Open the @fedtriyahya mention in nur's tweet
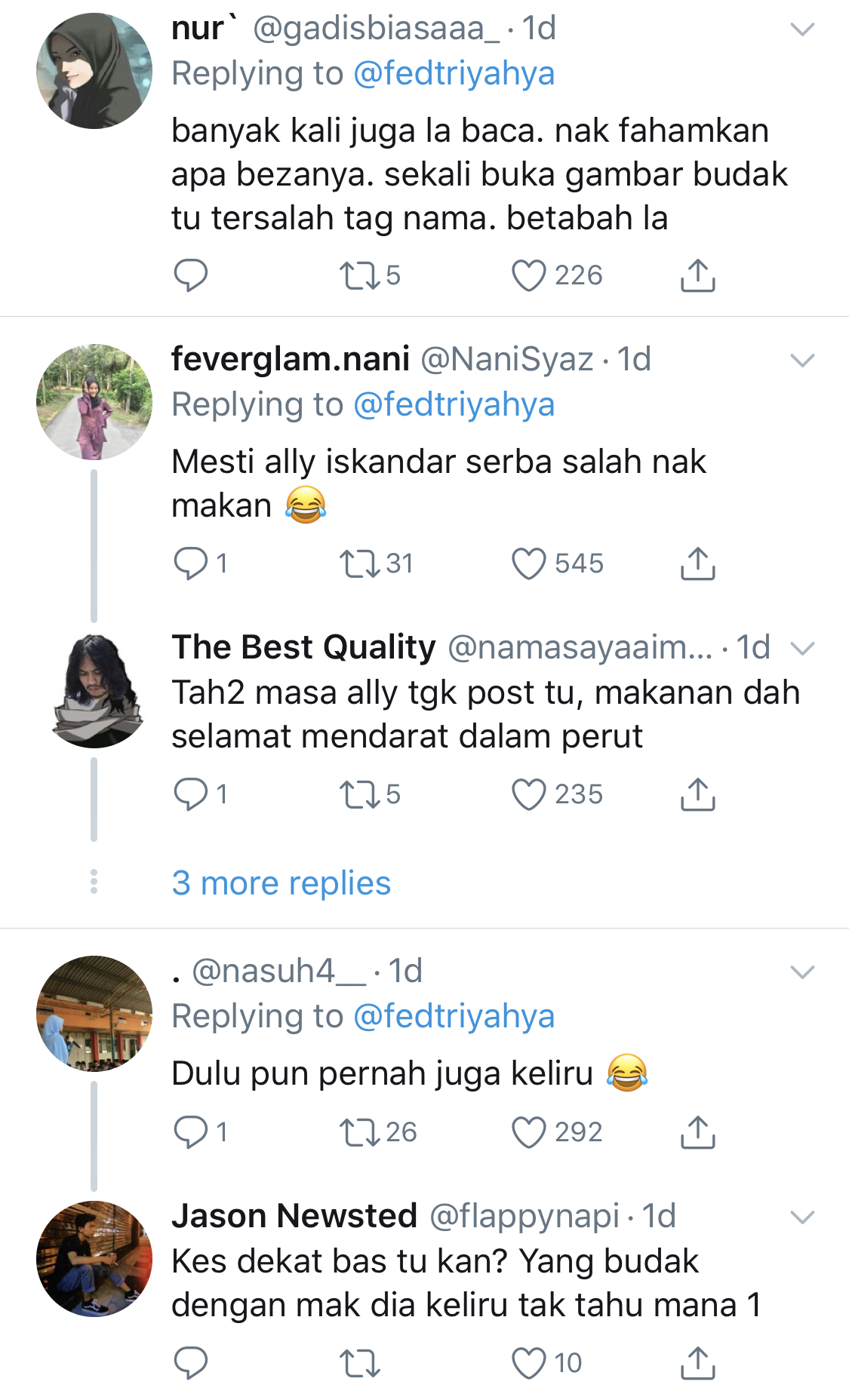849x1400 pixels. coord(454,74)
